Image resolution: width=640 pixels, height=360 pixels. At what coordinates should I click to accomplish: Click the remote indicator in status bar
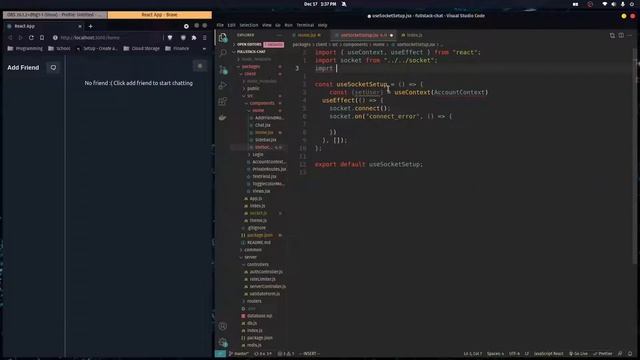(x=220, y=353)
